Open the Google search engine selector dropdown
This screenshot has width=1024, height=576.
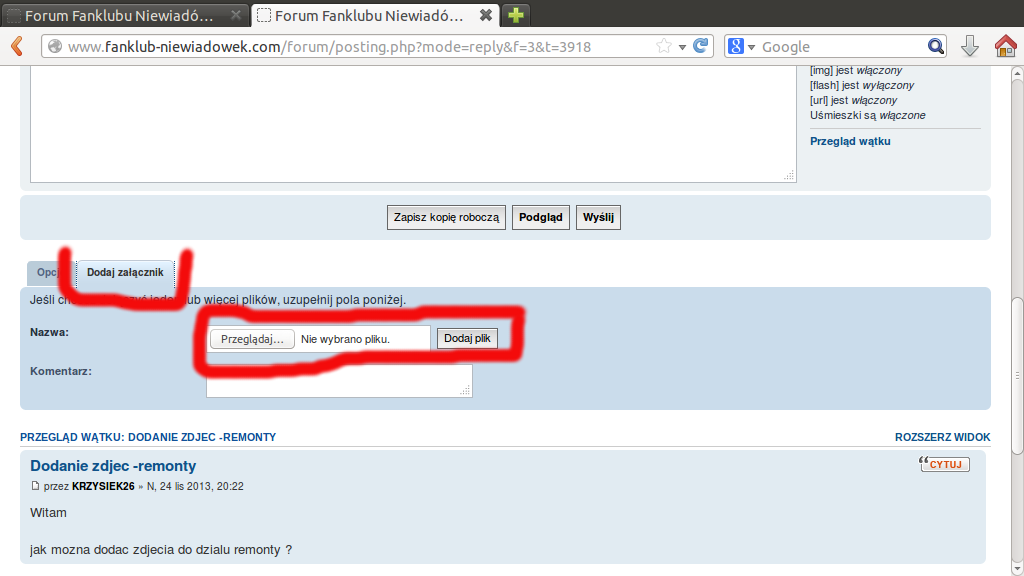click(741, 47)
